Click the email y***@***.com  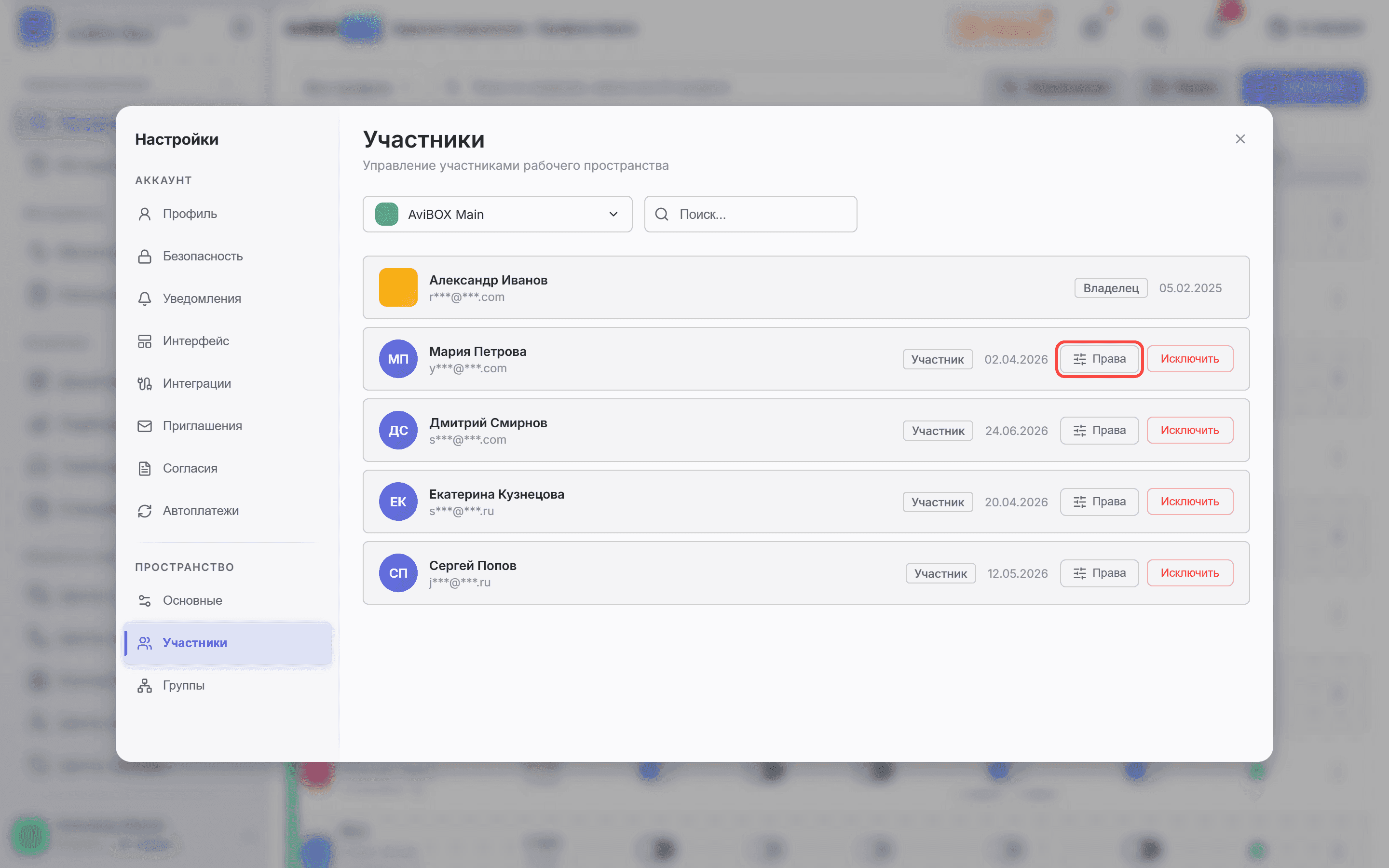(x=468, y=368)
